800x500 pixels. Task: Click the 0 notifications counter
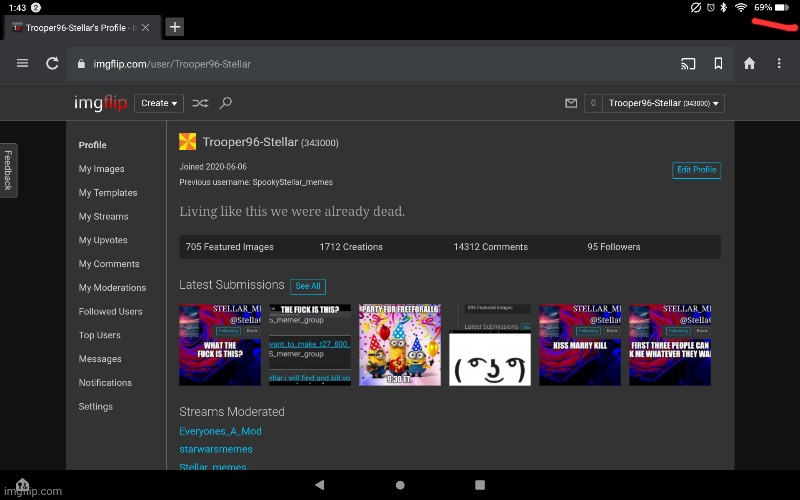tap(593, 103)
